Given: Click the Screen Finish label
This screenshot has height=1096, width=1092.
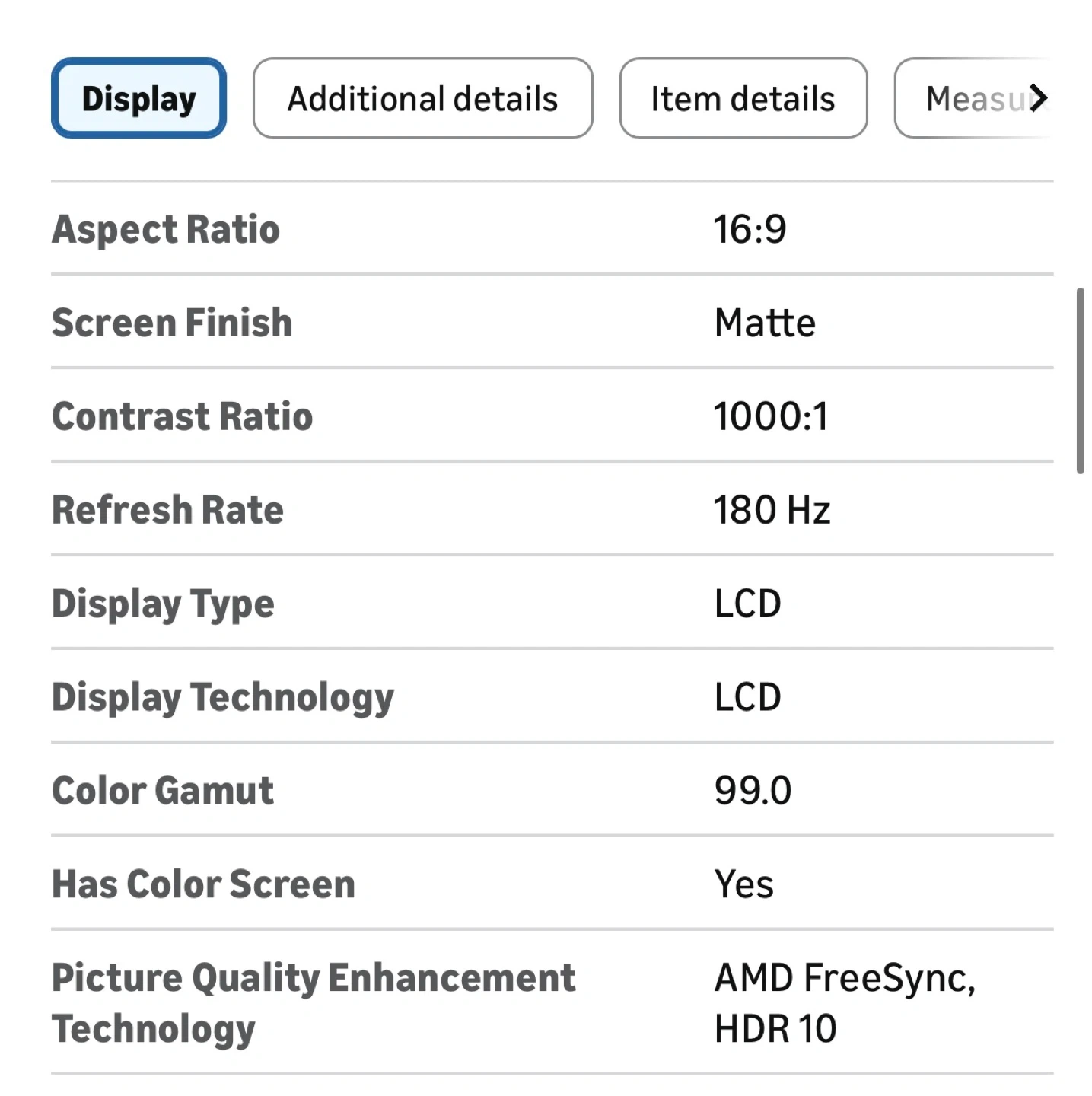Looking at the screenshot, I should click(172, 323).
